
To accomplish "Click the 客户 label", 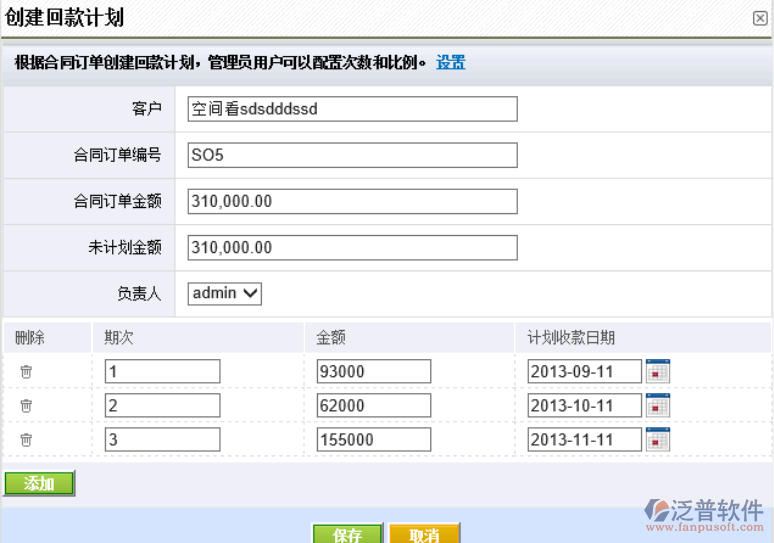I will tap(147, 109).
